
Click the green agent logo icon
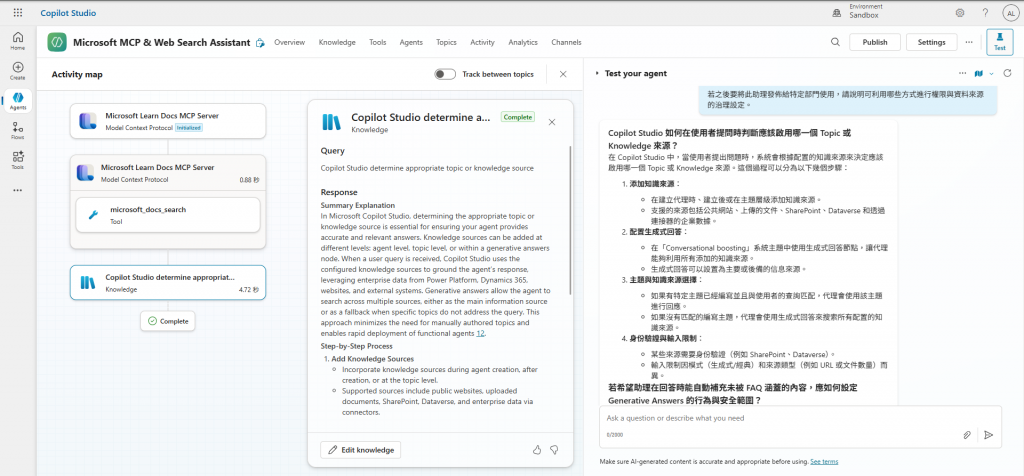click(x=57, y=42)
